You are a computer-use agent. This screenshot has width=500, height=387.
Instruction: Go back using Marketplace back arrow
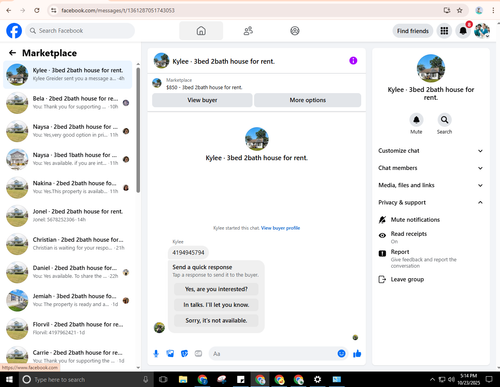click(x=12, y=53)
